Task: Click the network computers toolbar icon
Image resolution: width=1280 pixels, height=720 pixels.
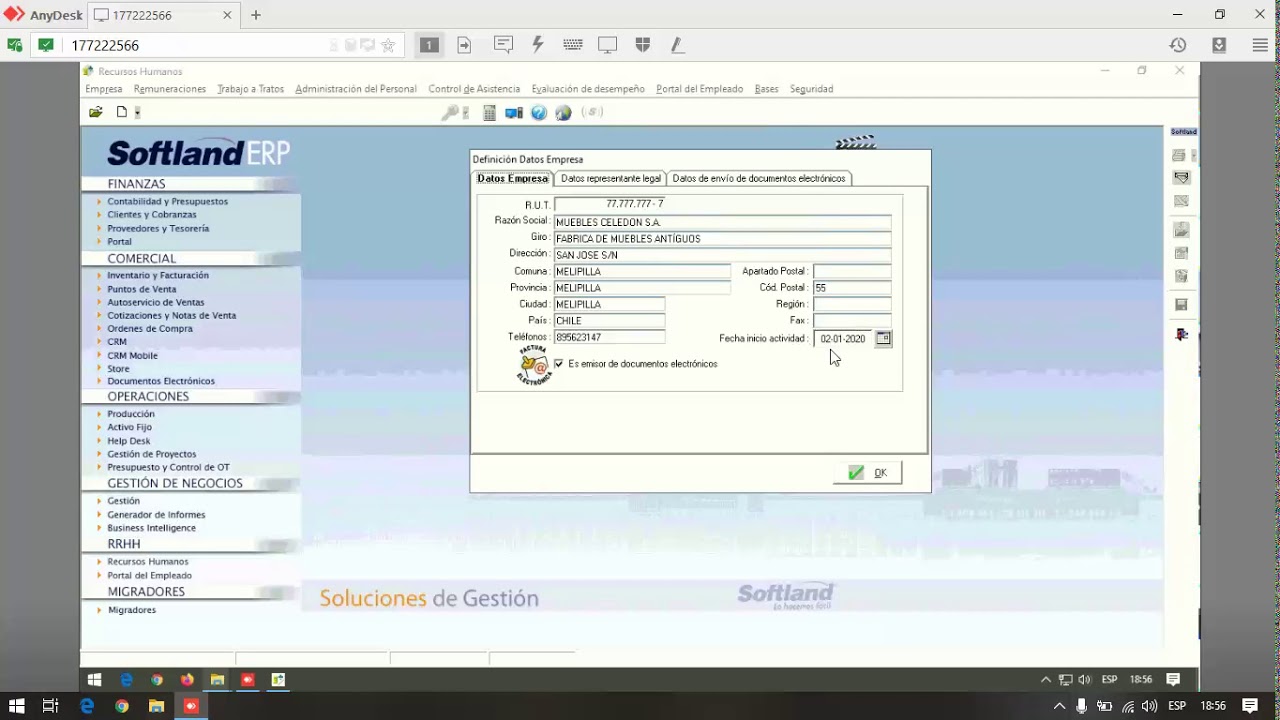Action: pyautogui.click(x=514, y=113)
